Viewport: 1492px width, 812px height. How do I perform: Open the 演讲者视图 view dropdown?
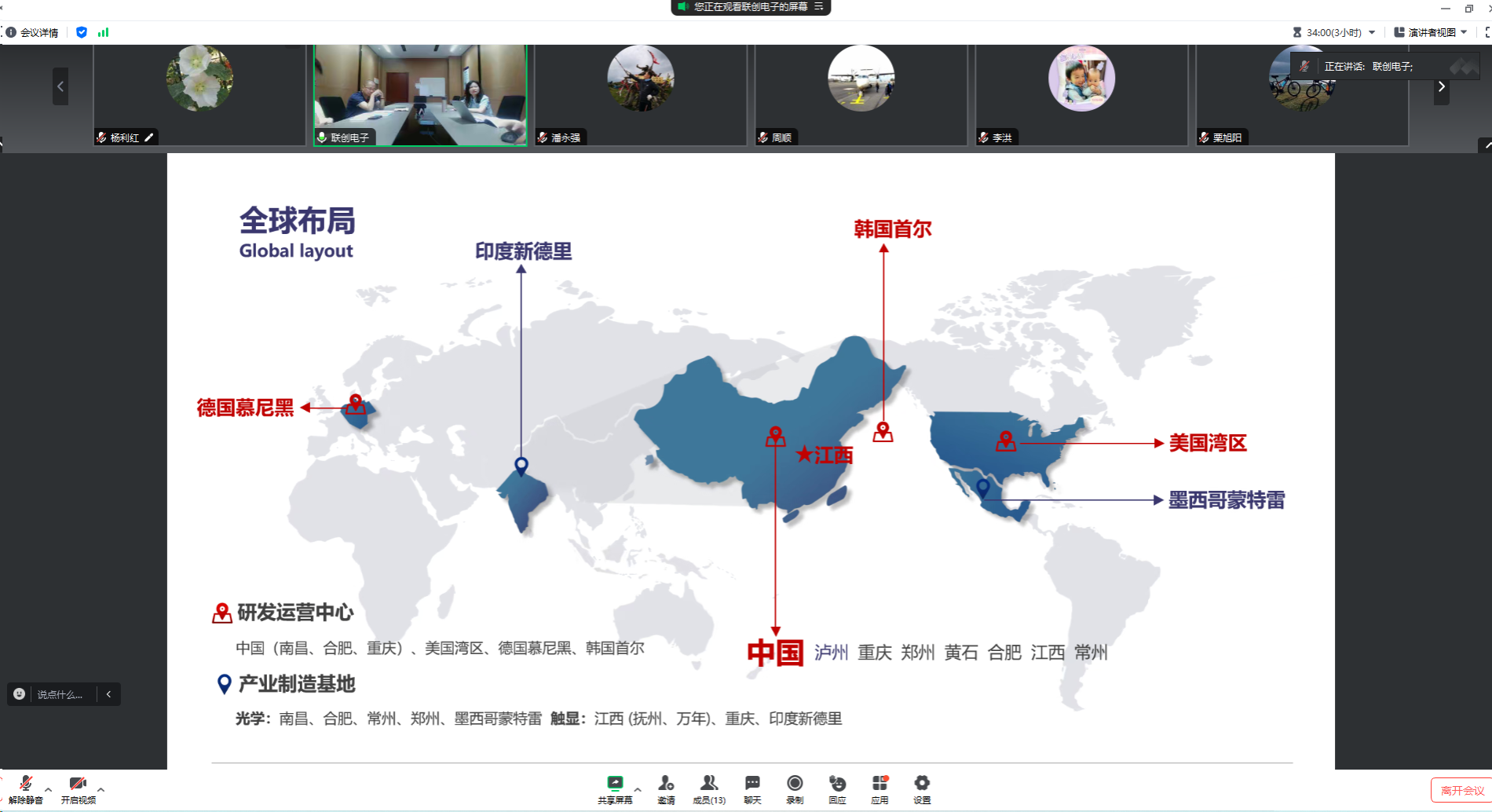coord(1431,32)
